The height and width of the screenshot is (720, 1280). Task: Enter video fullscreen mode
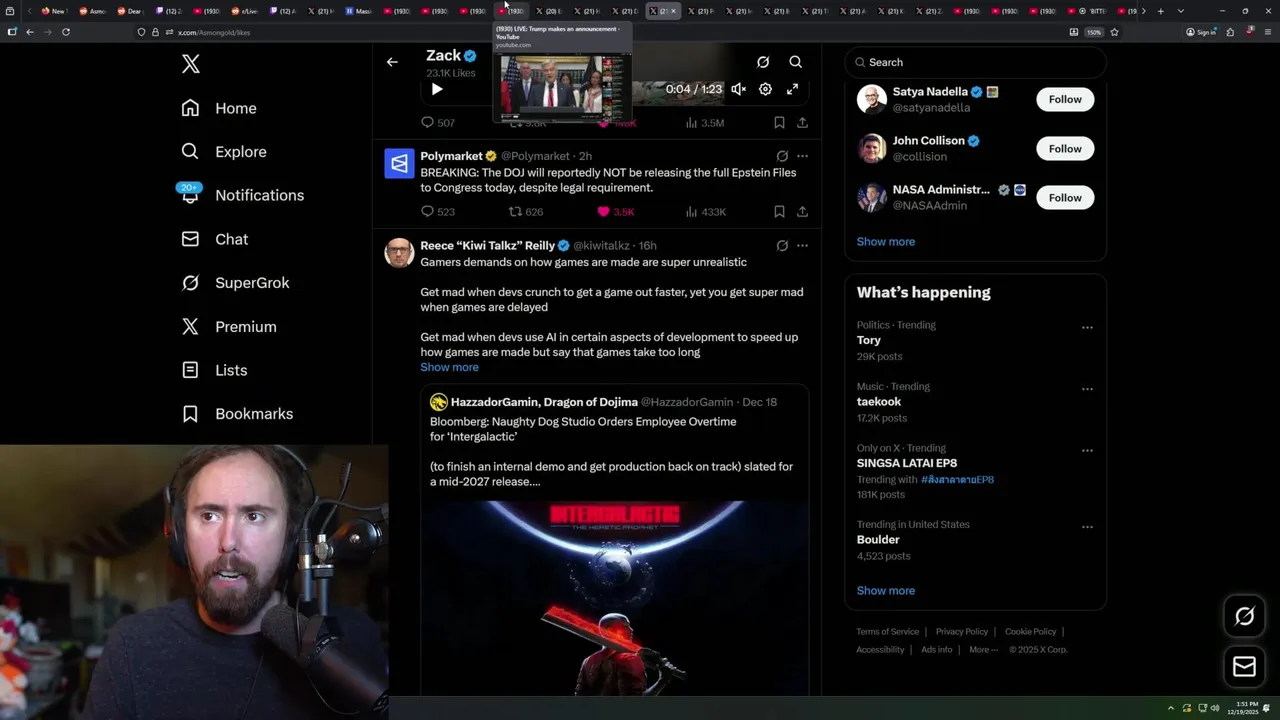point(792,89)
